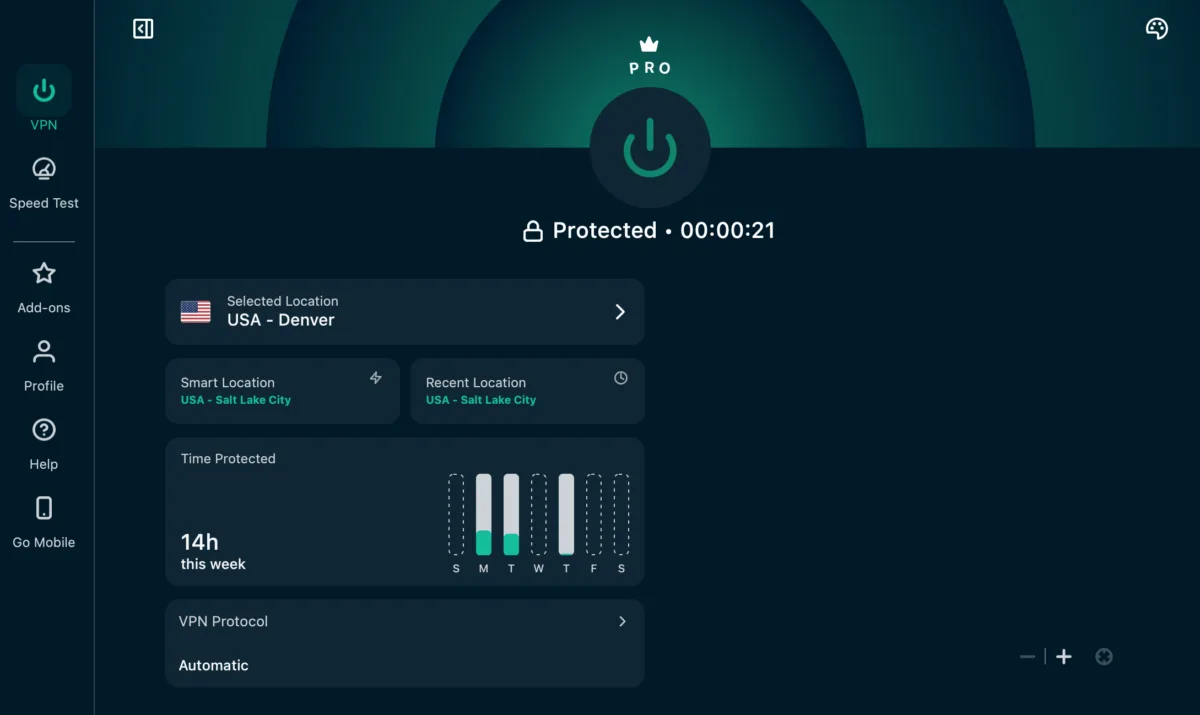This screenshot has height=715, width=1200.
Task: Toggle the large VPN power button
Action: click(x=650, y=148)
